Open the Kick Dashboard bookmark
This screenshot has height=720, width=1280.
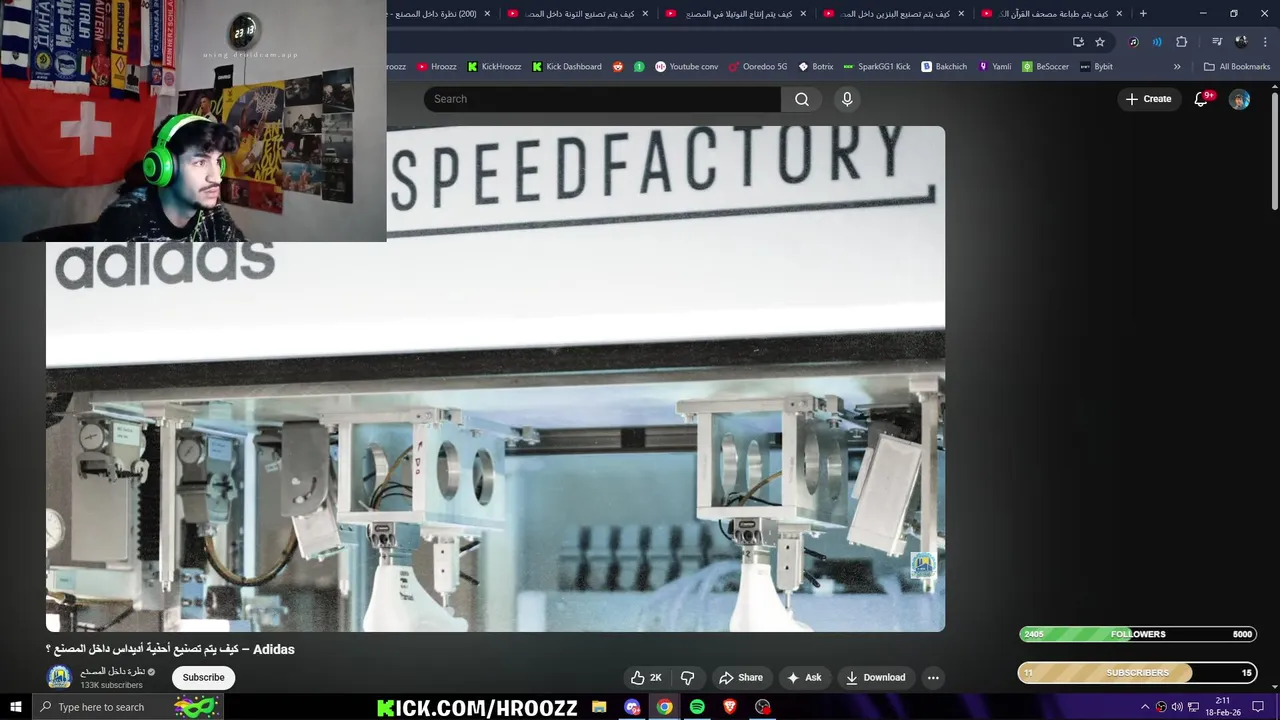(567, 67)
